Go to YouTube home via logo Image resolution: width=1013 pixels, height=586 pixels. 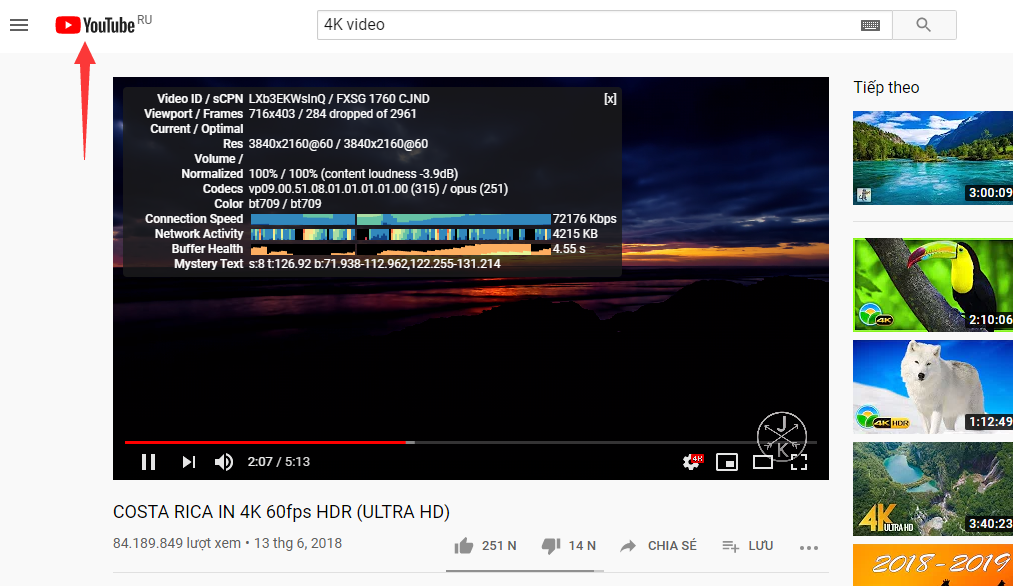95,25
